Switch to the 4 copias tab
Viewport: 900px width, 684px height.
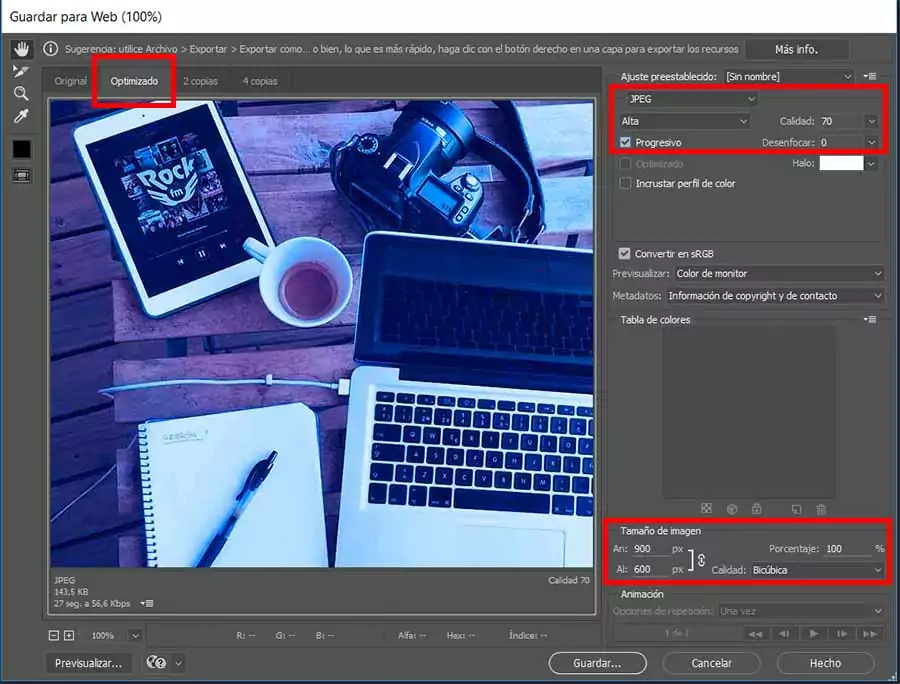260,81
